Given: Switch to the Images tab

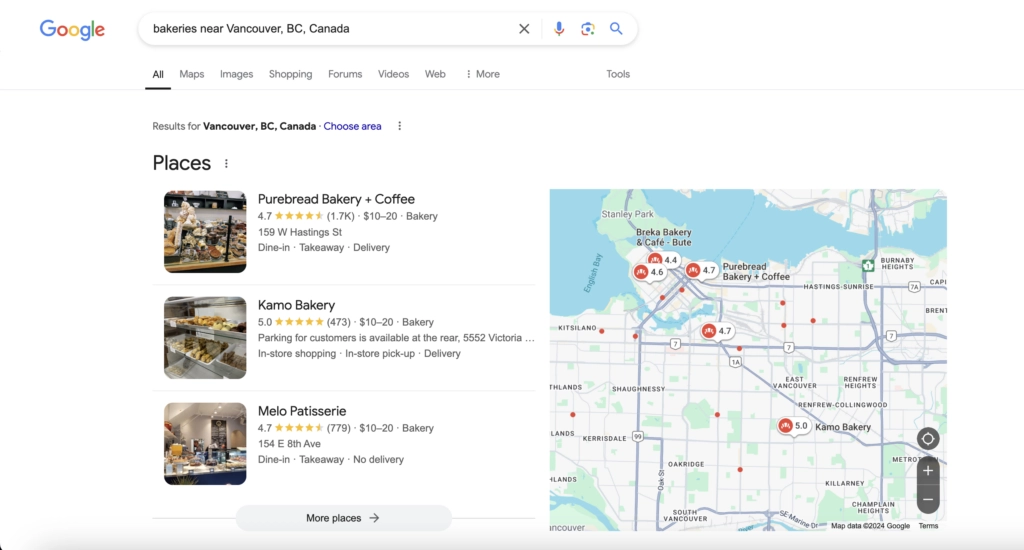Looking at the screenshot, I should (236, 74).
